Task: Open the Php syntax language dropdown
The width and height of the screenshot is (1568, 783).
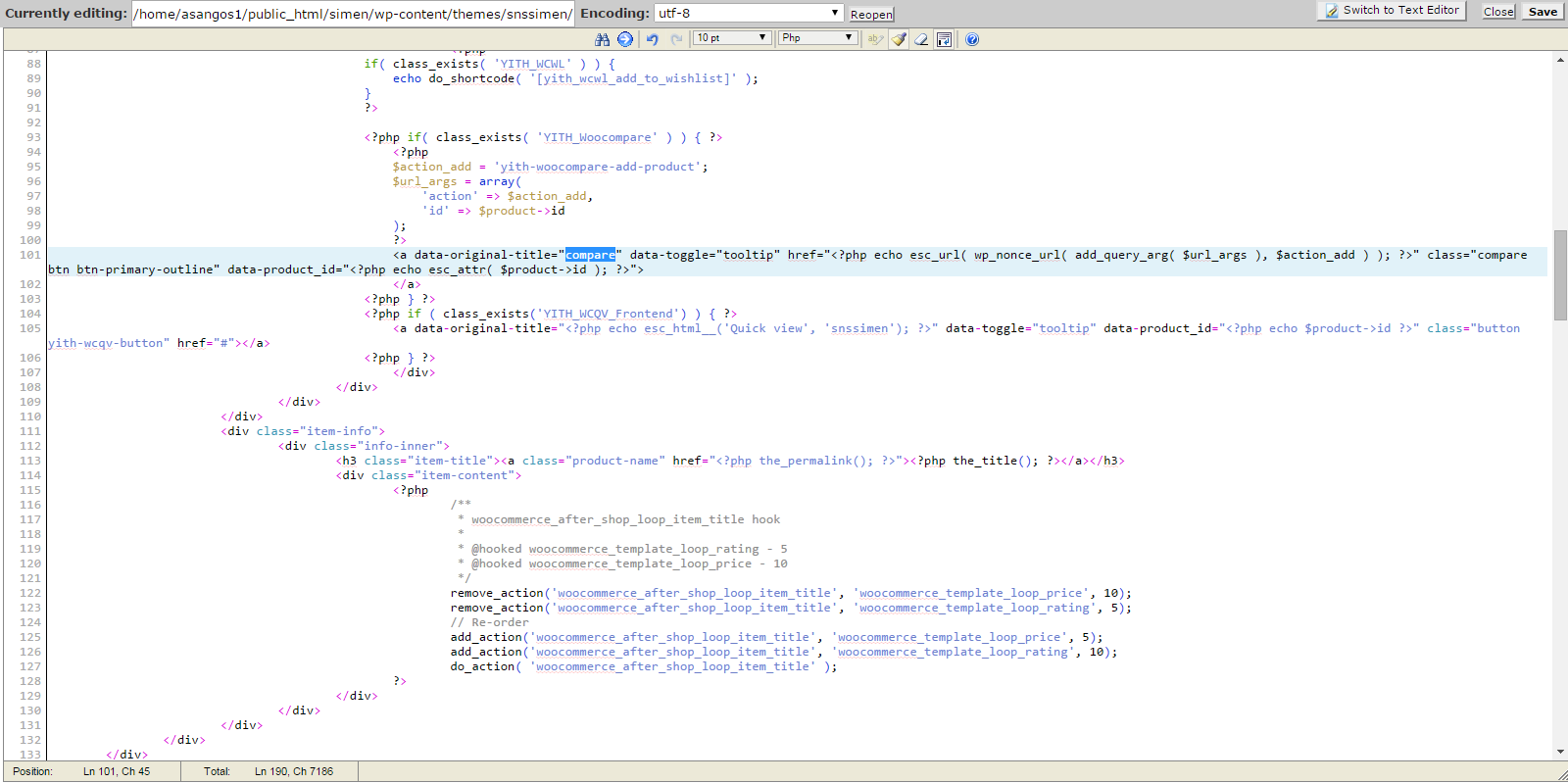Action: pyautogui.click(x=818, y=38)
